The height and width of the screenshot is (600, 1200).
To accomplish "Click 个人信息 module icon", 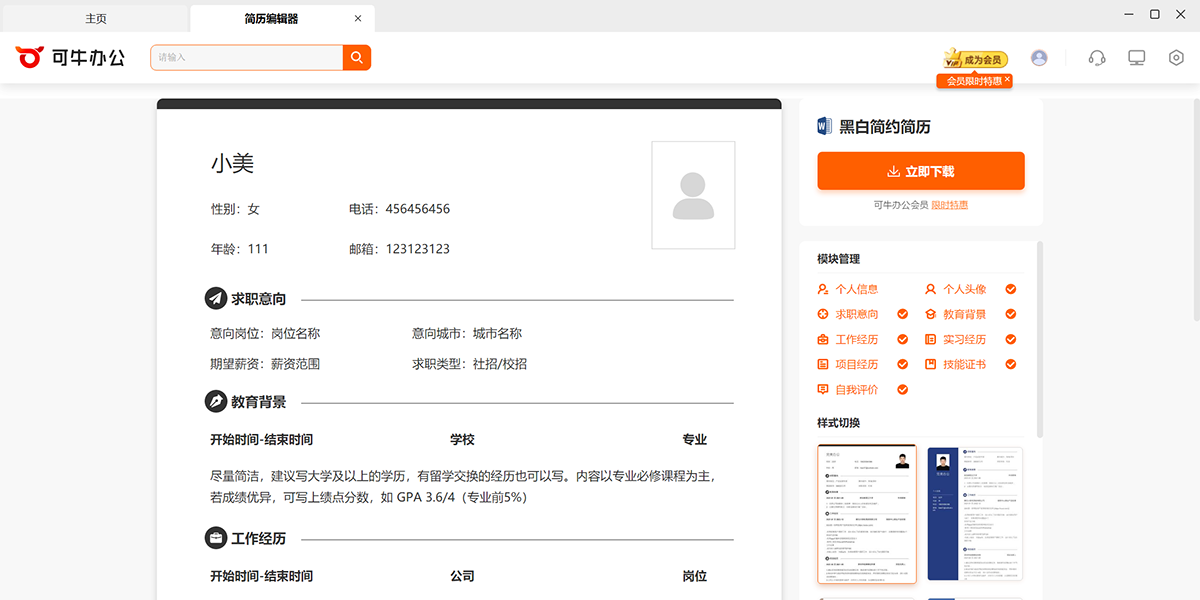I will pos(823,289).
